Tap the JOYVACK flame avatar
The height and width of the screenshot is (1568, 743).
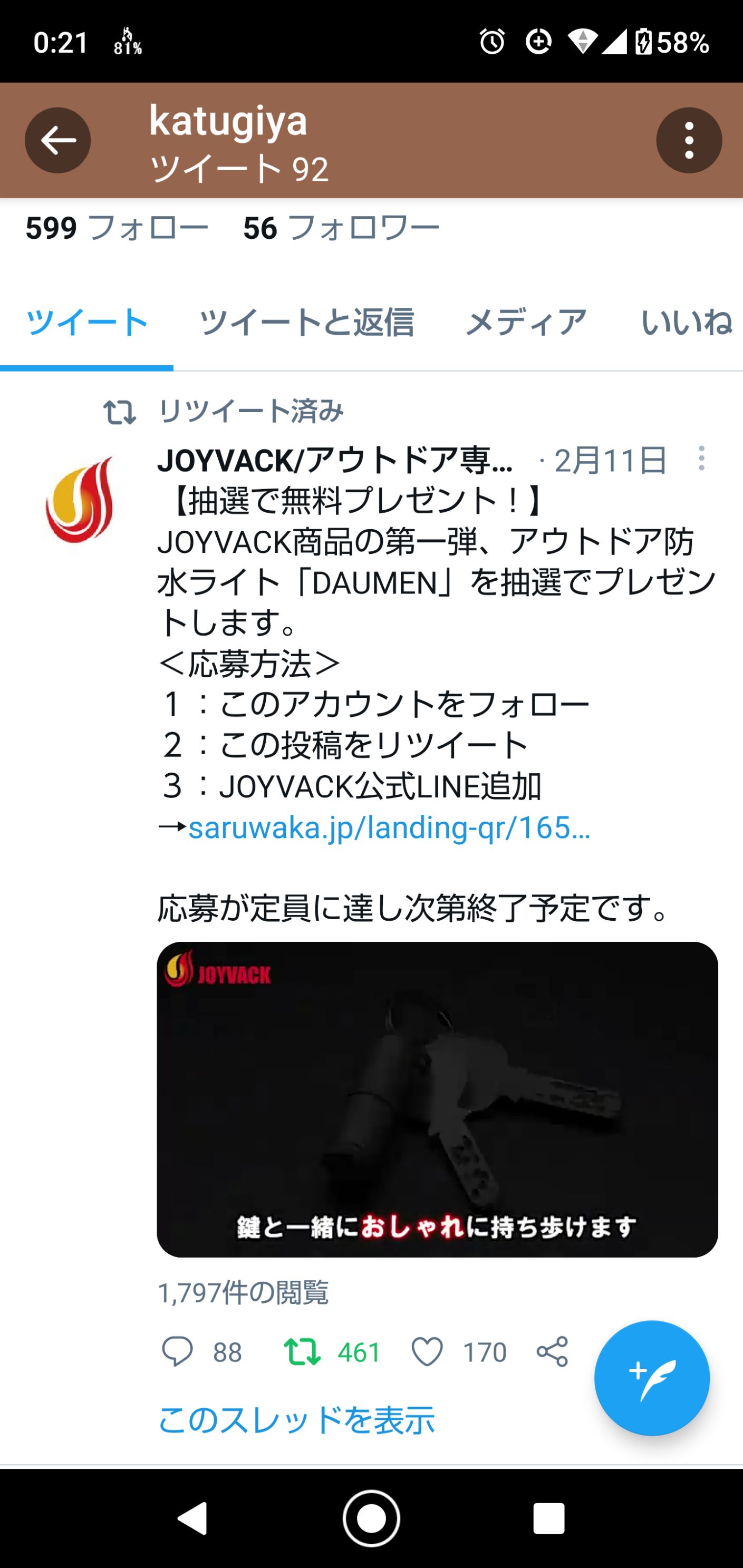[80, 499]
